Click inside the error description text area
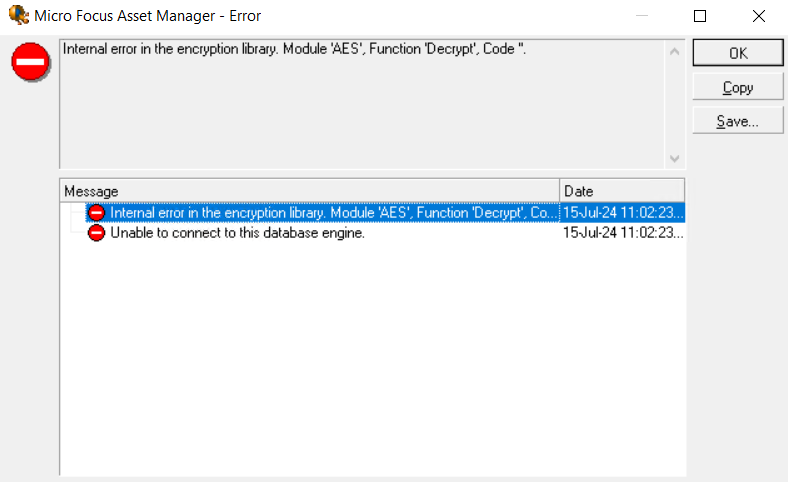Viewport: 788px width, 482px height. pyautogui.click(x=360, y=110)
